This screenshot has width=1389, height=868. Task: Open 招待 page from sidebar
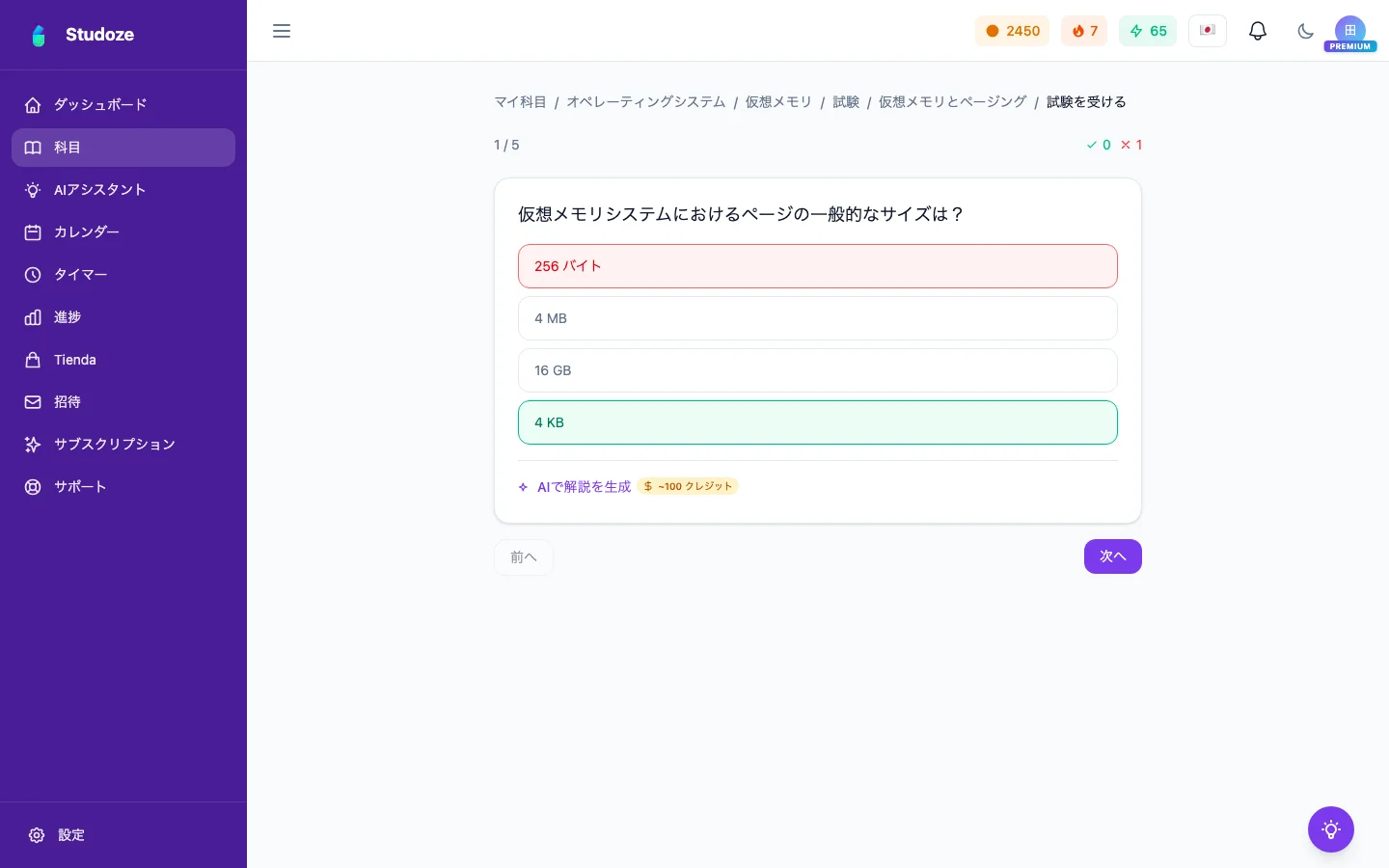(x=123, y=402)
